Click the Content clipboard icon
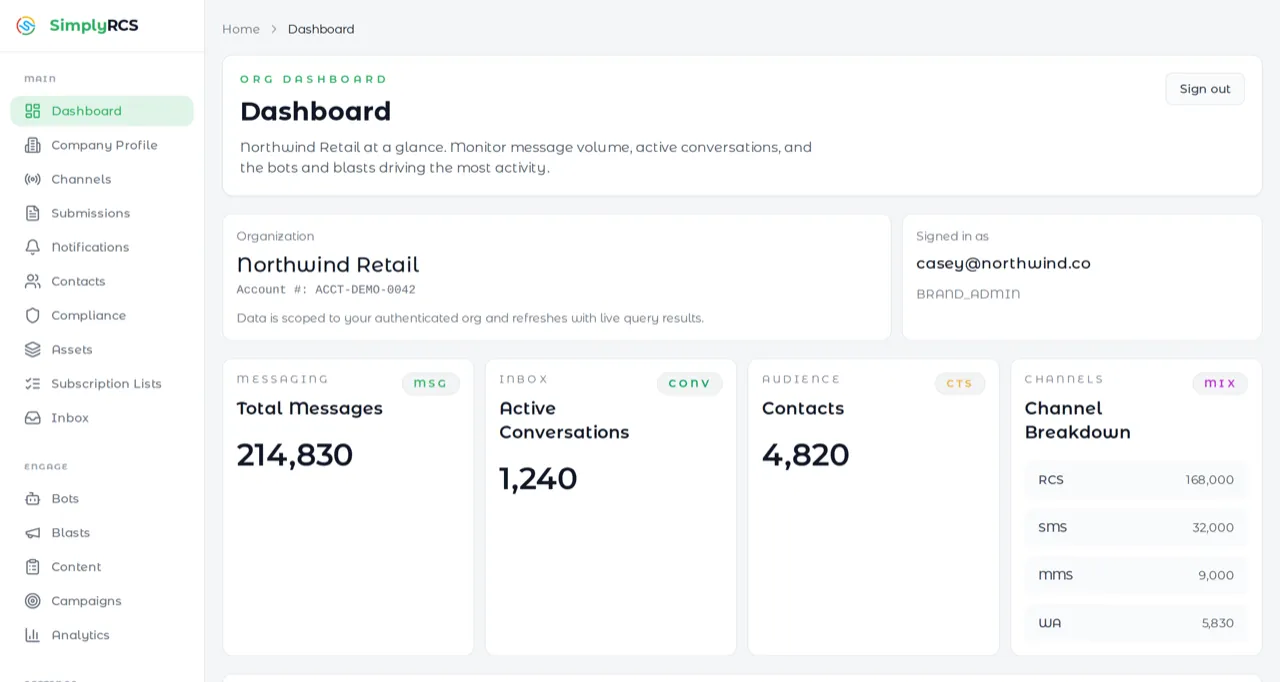Screen dimensions: 1280x682 [33, 566]
